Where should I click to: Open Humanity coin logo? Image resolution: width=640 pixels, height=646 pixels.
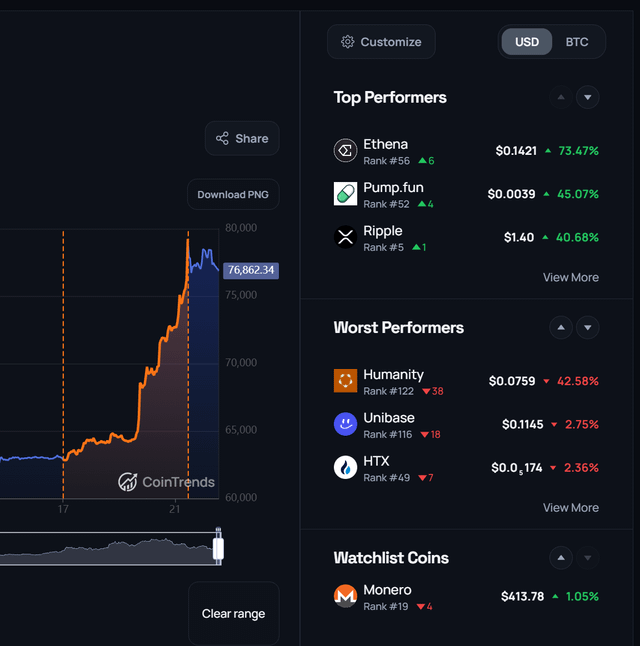coord(345,381)
